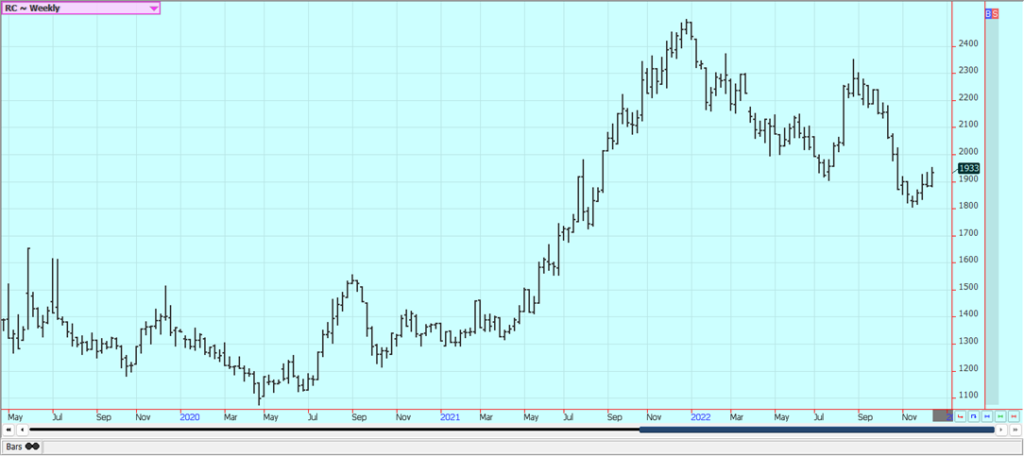Click the 1300 price axis label
The image size is (1024, 456).
point(968,342)
